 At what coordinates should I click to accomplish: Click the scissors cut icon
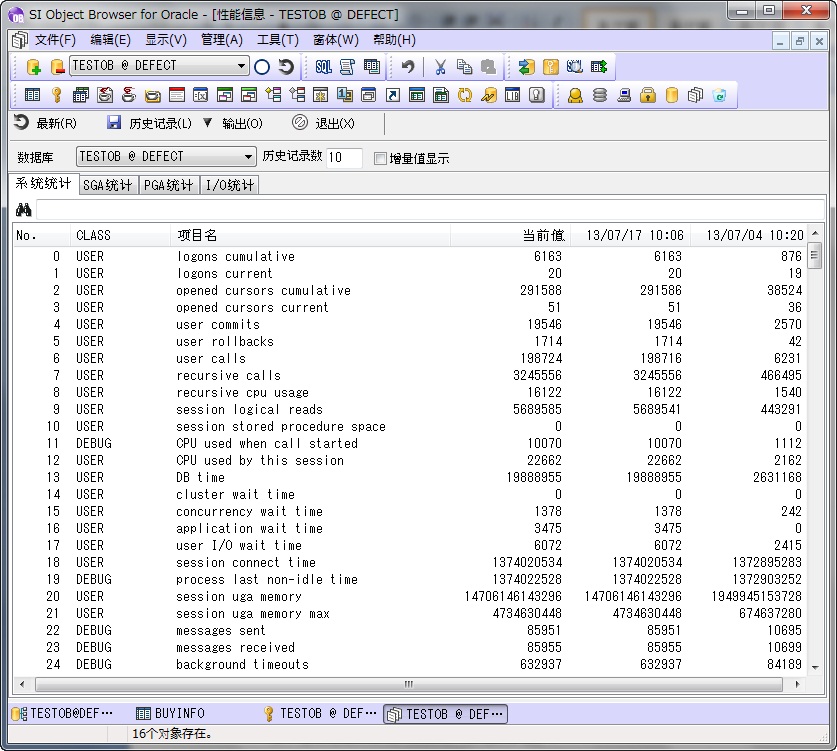tap(439, 67)
